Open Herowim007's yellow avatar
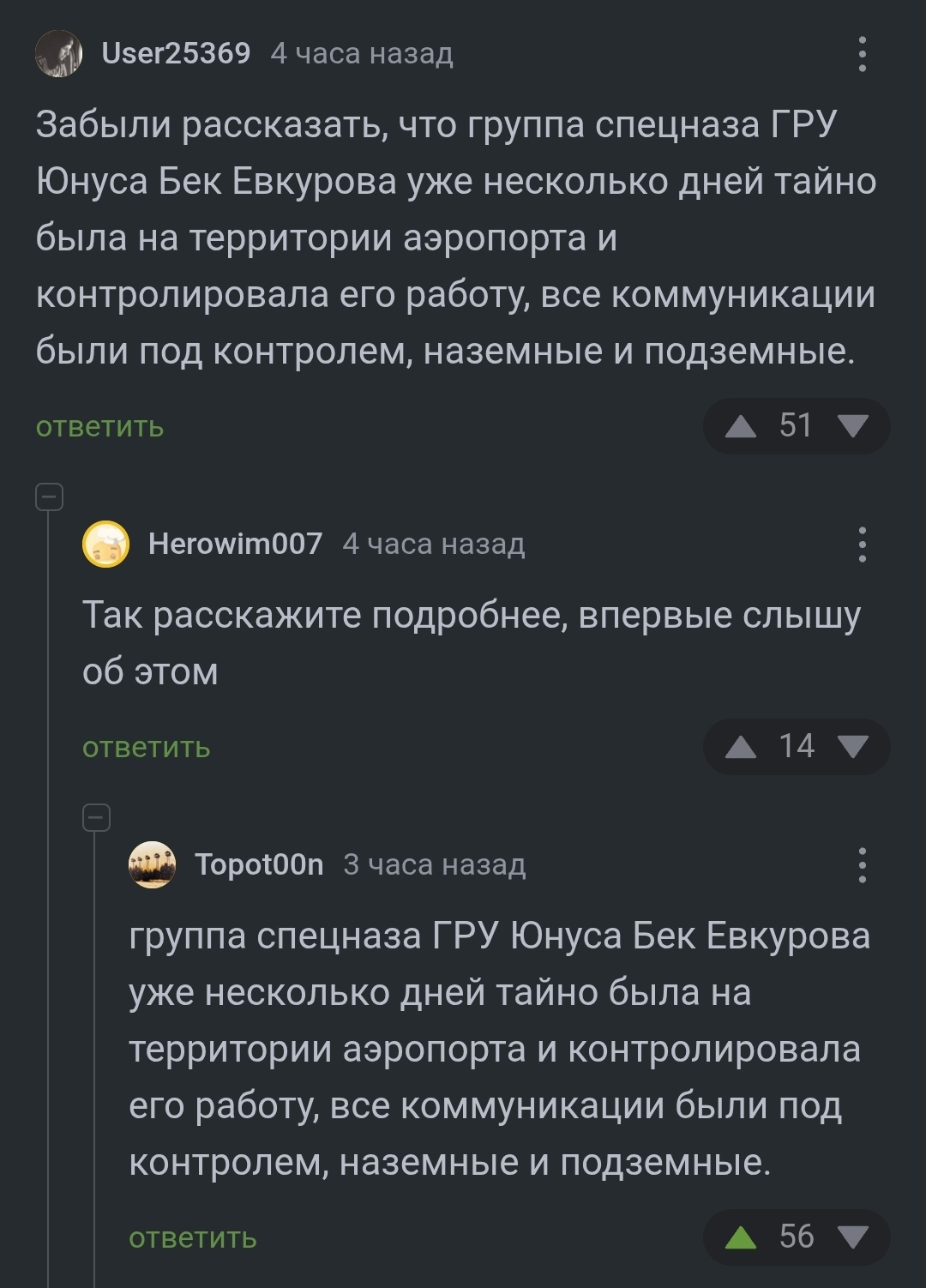 pyautogui.click(x=105, y=545)
